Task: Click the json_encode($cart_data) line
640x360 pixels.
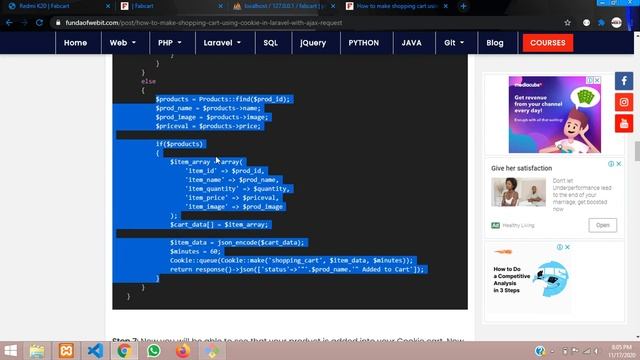Action: click(x=237, y=242)
